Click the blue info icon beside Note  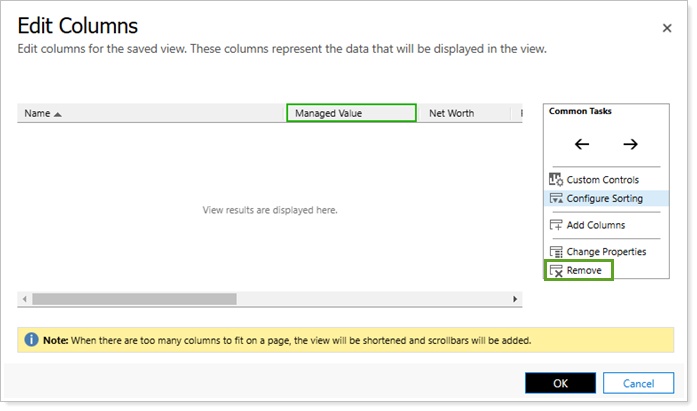click(30, 340)
